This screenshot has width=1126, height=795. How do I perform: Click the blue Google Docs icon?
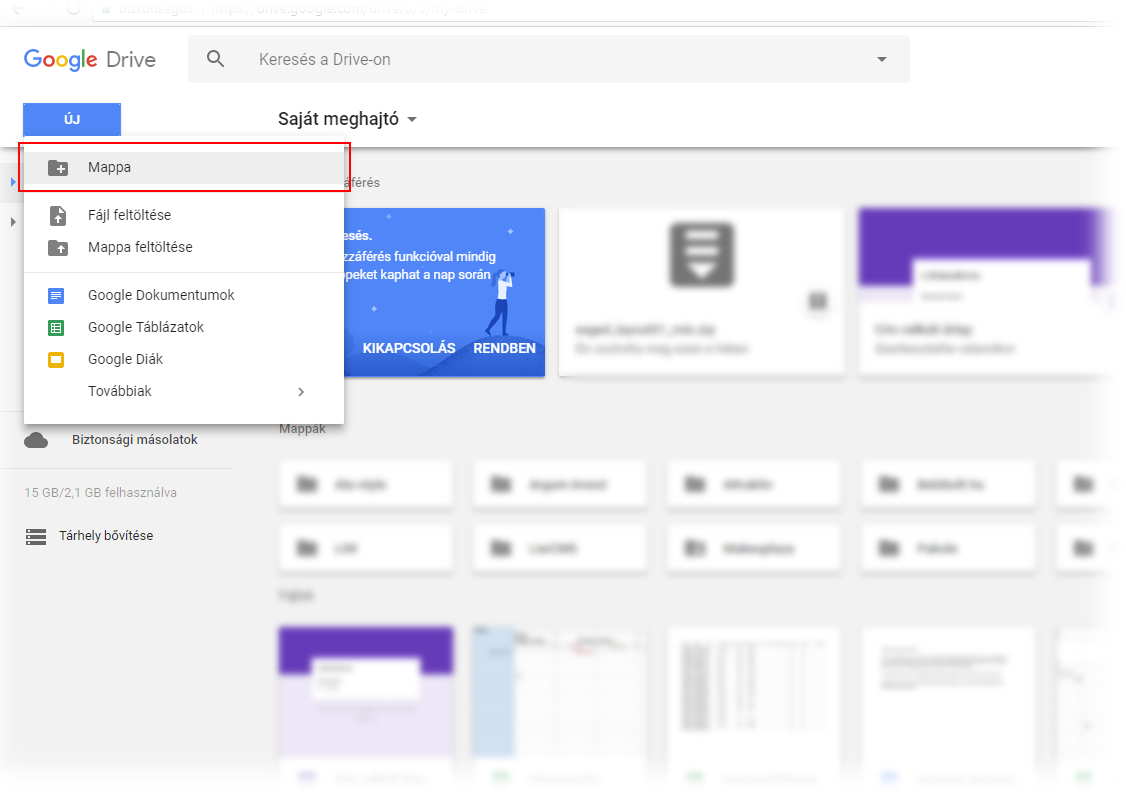[x=57, y=295]
